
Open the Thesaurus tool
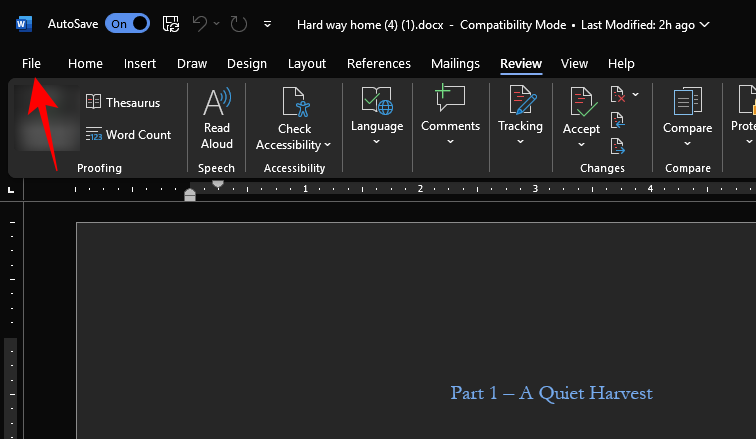point(122,102)
